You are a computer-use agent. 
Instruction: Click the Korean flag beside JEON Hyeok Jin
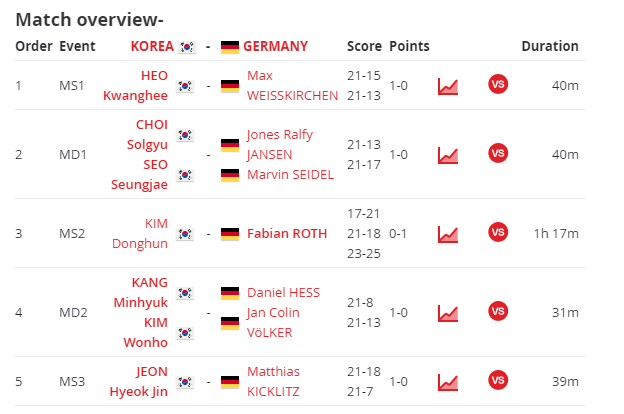[x=185, y=382]
